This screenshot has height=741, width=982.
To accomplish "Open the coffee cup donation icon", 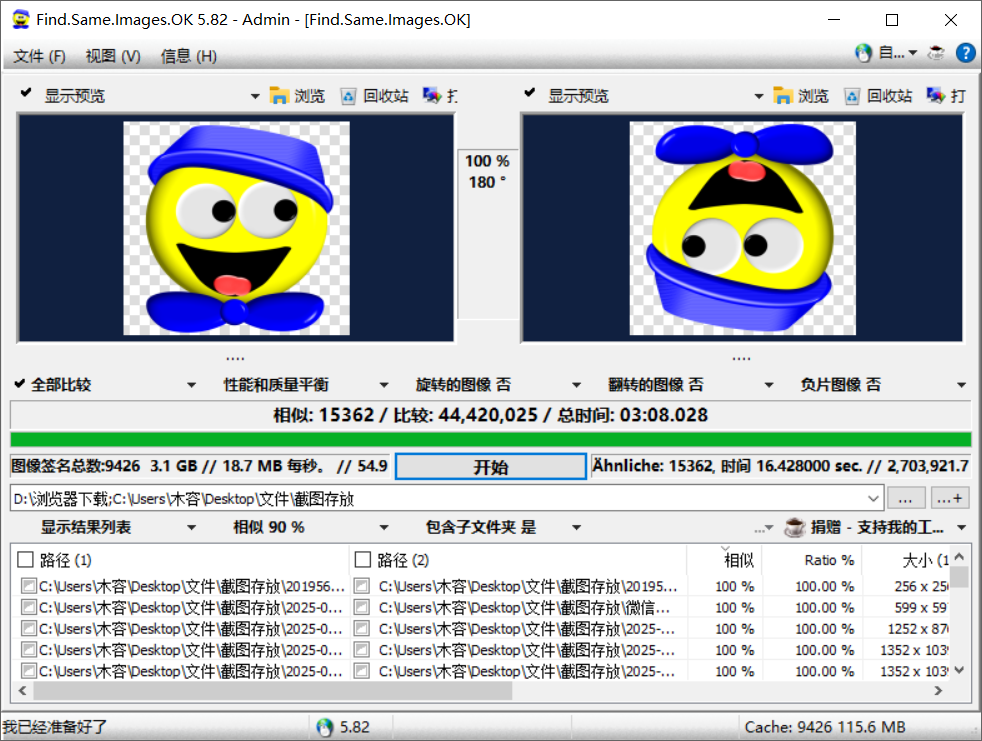I will [x=937, y=53].
